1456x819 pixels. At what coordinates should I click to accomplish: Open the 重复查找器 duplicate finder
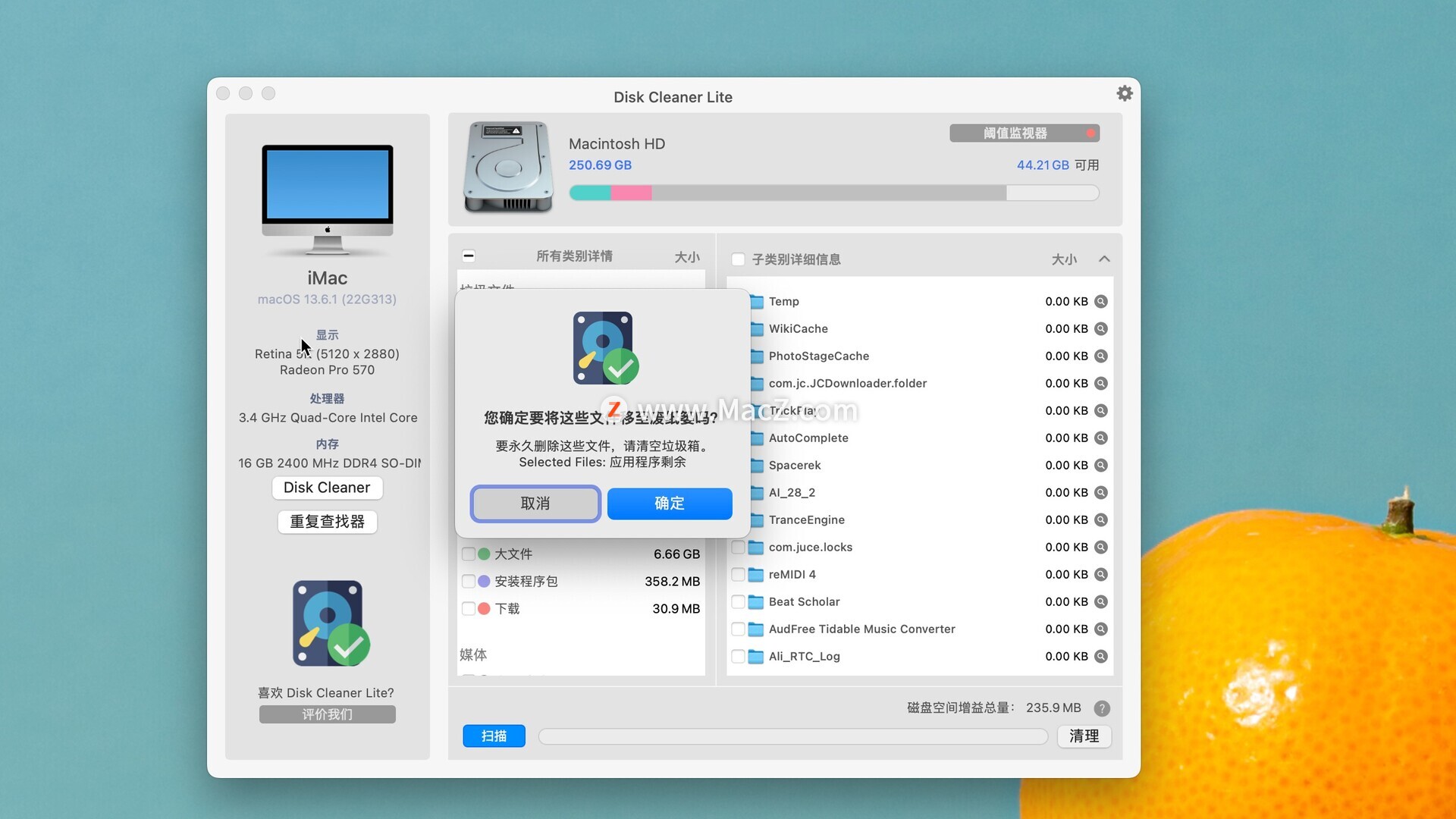point(327,522)
